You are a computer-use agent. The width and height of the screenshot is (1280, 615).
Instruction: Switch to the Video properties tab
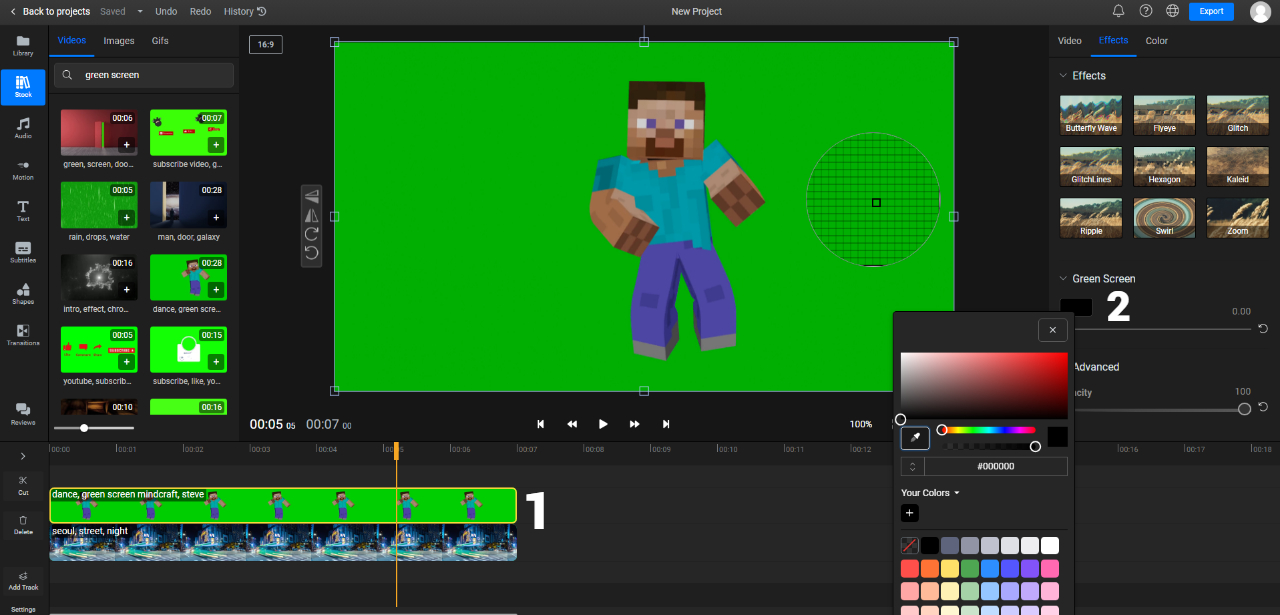pos(1070,41)
